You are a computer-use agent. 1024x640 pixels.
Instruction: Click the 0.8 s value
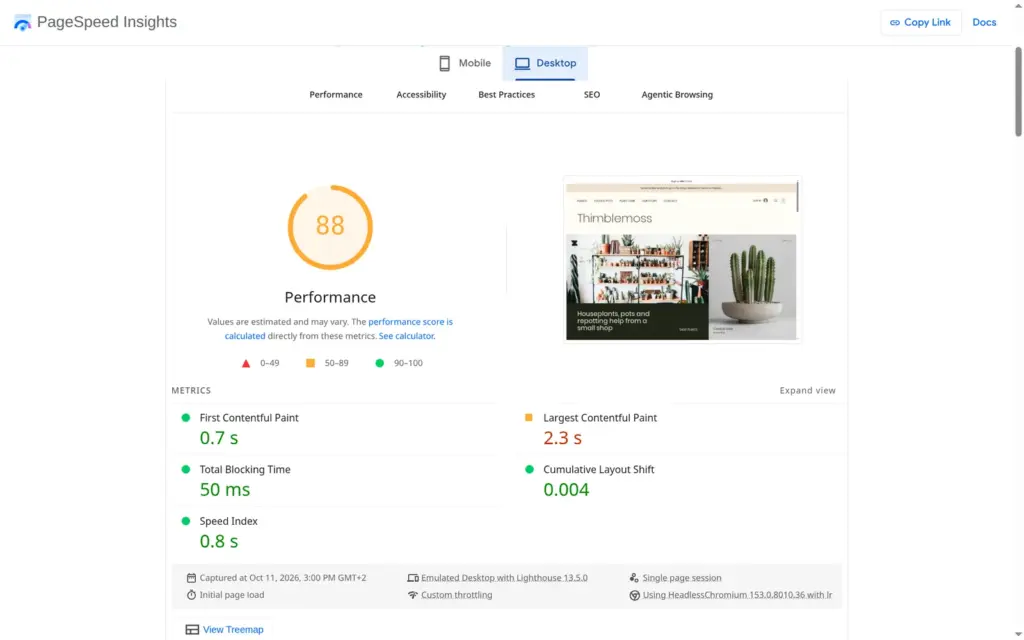pos(219,541)
